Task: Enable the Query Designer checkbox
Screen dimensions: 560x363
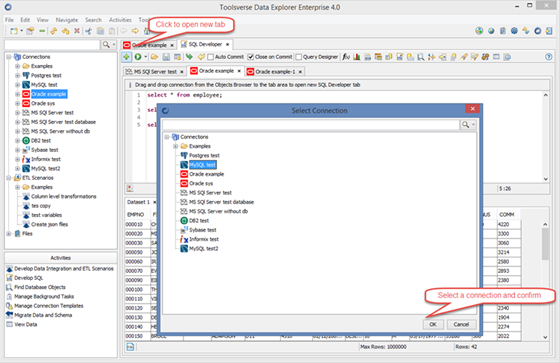Action: click(x=299, y=57)
